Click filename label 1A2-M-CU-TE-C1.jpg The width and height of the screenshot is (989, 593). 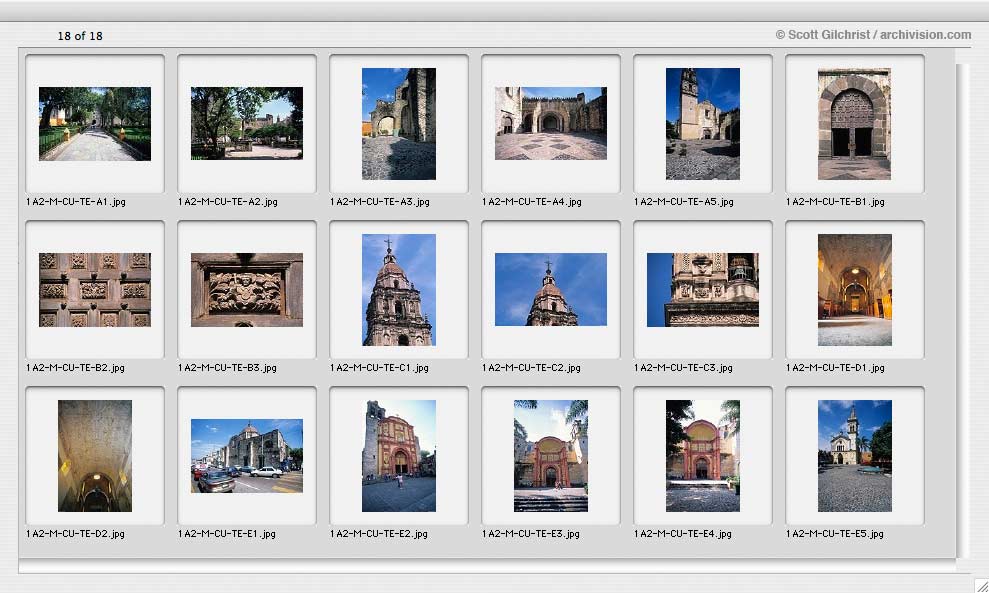click(x=379, y=368)
